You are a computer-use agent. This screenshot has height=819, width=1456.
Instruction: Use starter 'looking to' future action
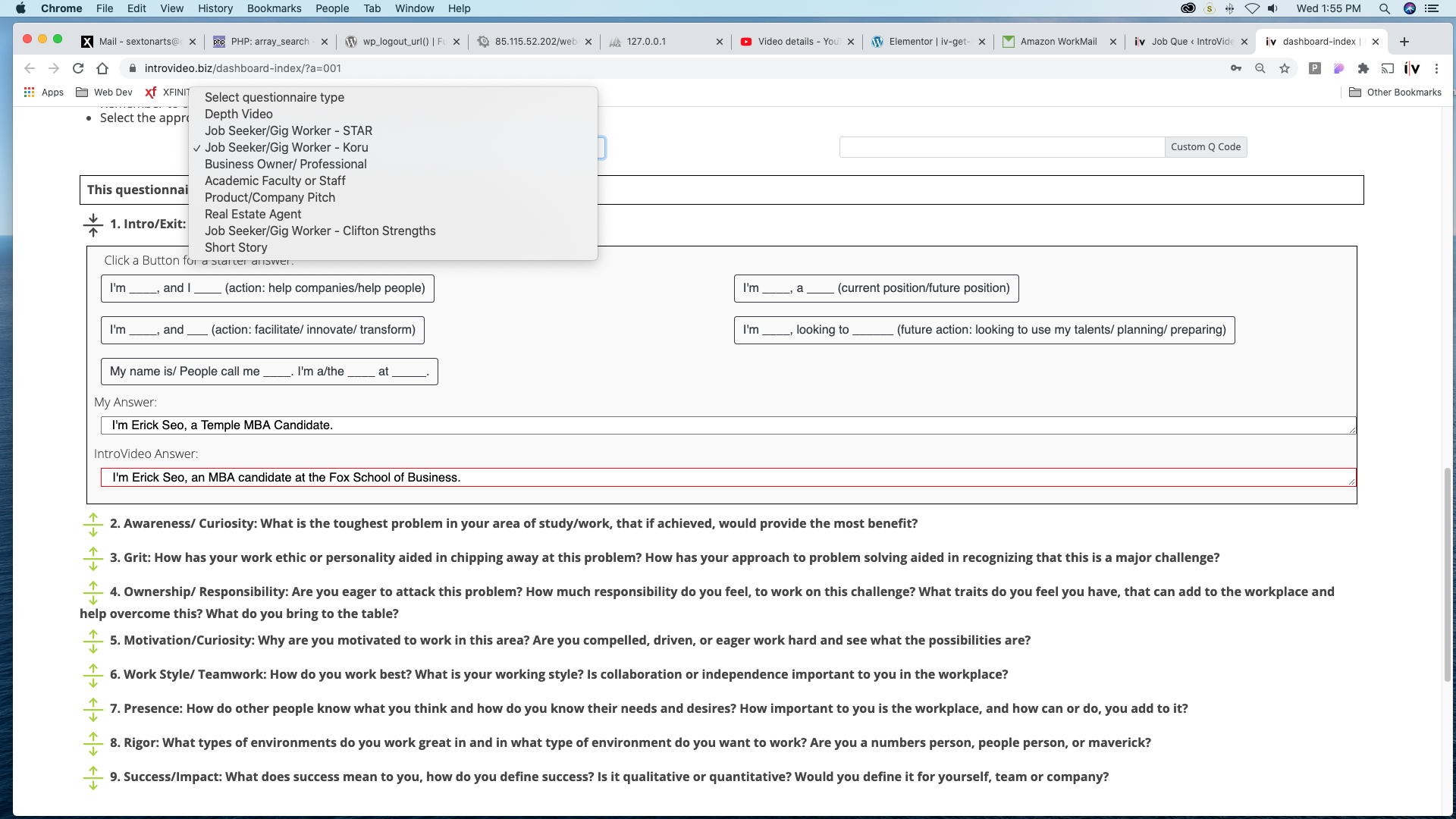(x=984, y=330)
